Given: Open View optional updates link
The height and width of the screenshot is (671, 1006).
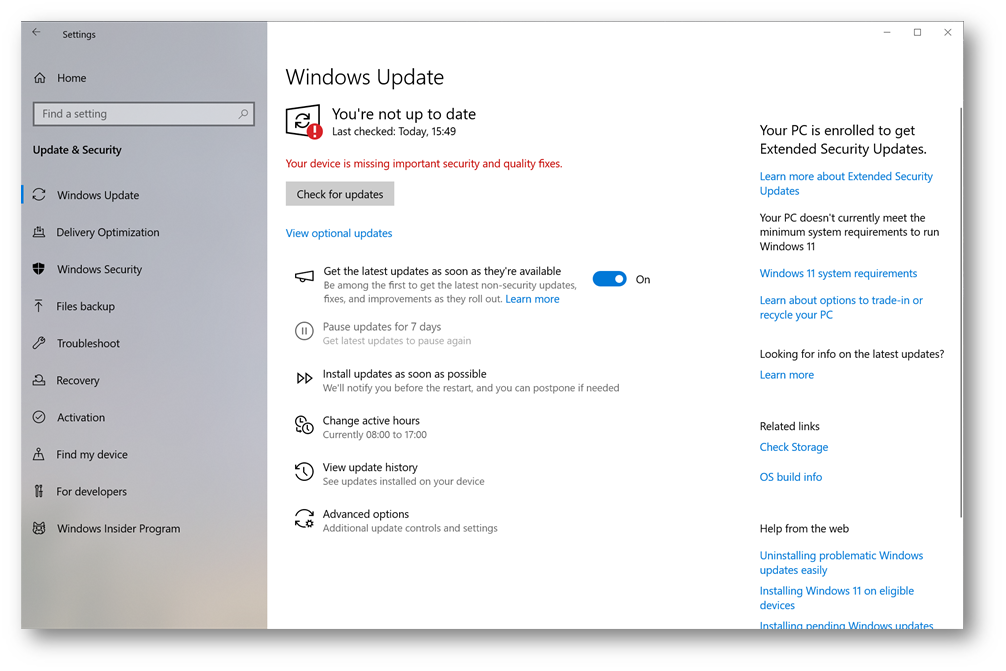Looking at the screenshot, I should coord(339,233).
